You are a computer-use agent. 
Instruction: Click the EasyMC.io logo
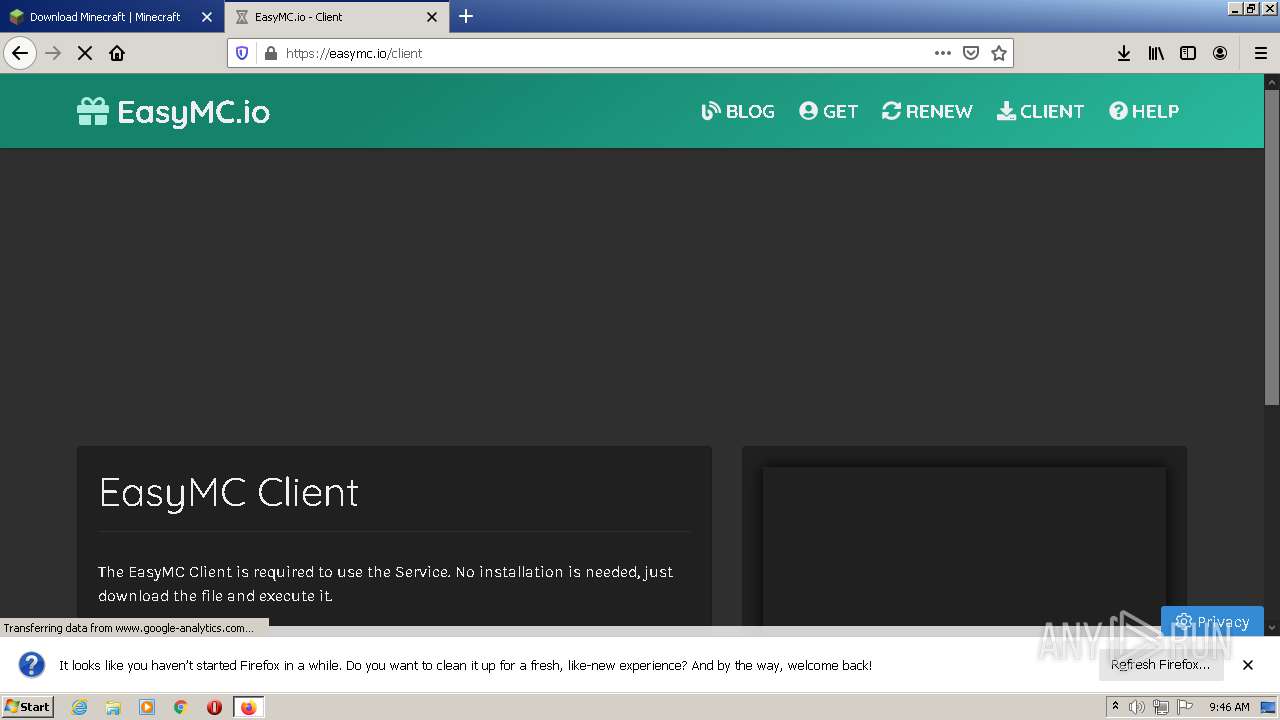click(x=173, y=111)
